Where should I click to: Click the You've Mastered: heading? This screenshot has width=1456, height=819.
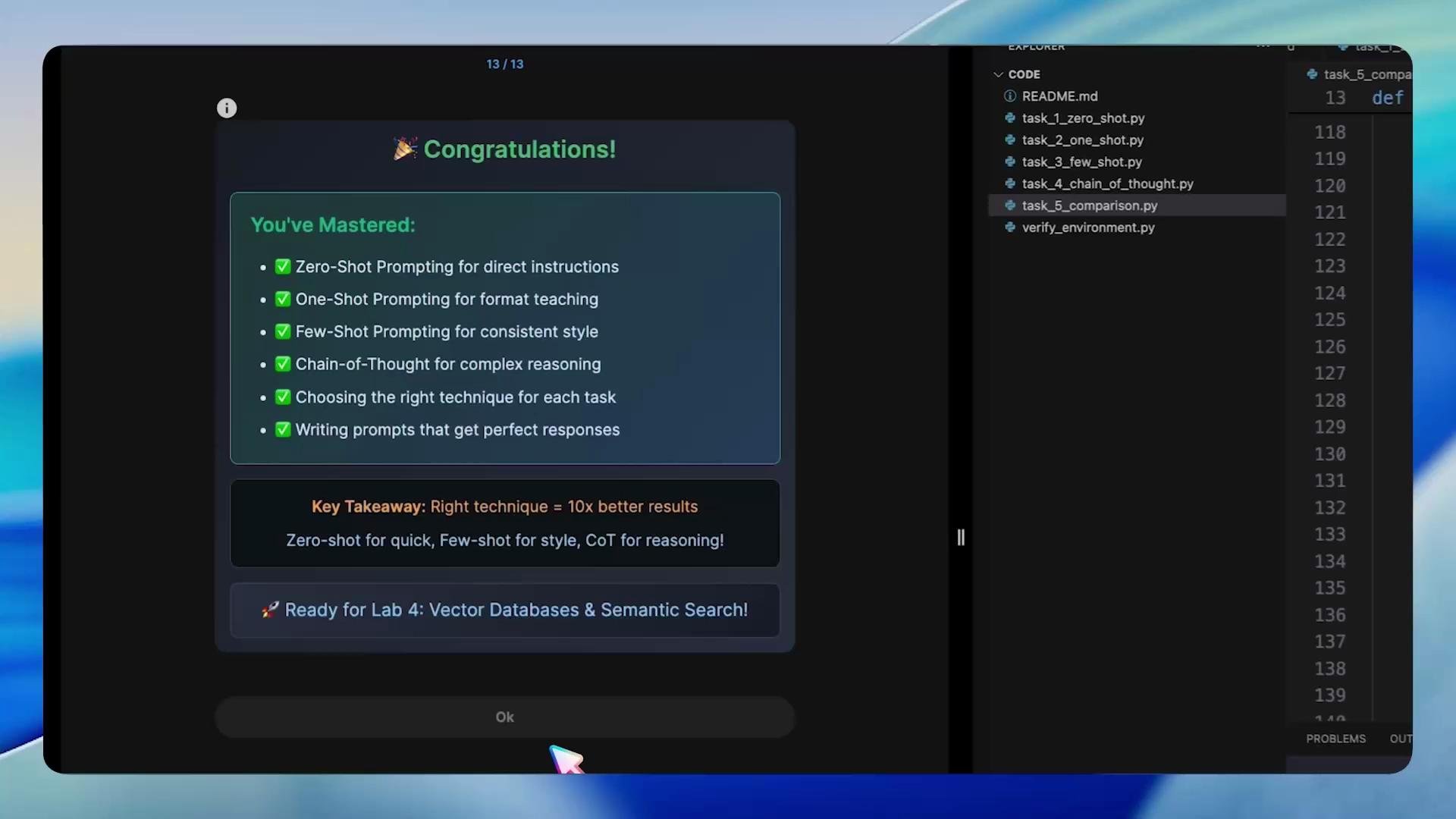pos(333,225)
